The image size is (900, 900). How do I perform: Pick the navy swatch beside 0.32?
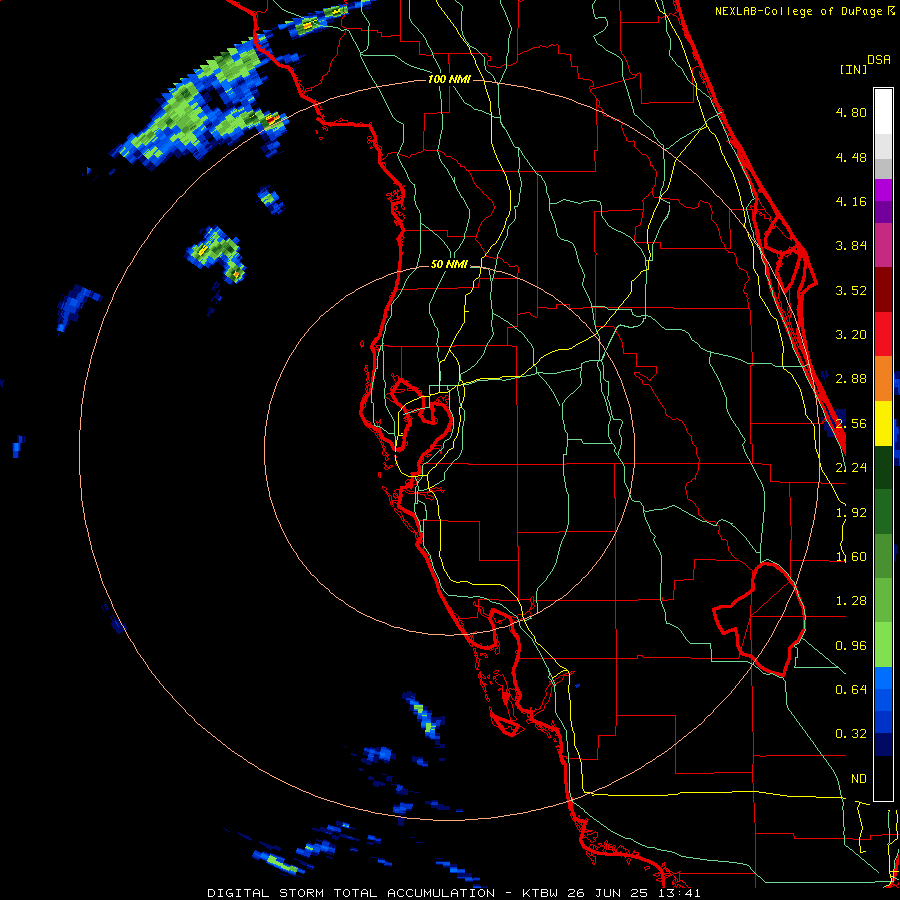tap(883, 745)
